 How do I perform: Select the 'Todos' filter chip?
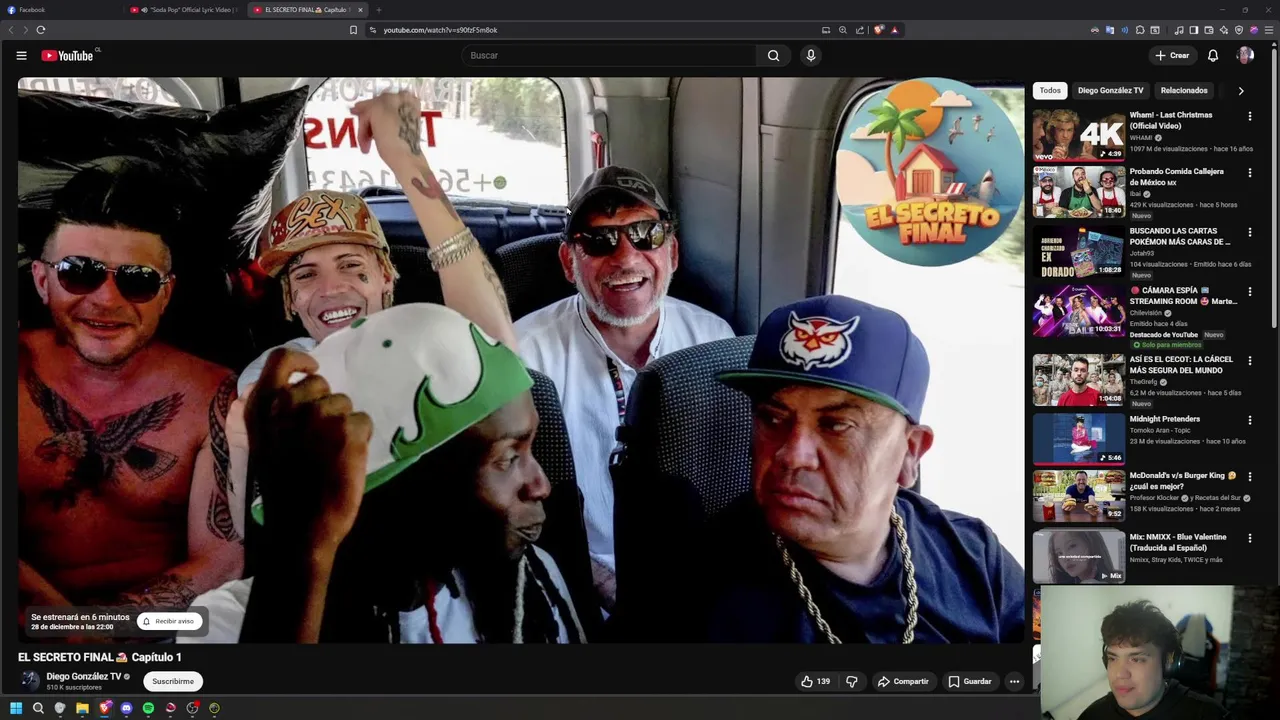(x=1050, y=91)
